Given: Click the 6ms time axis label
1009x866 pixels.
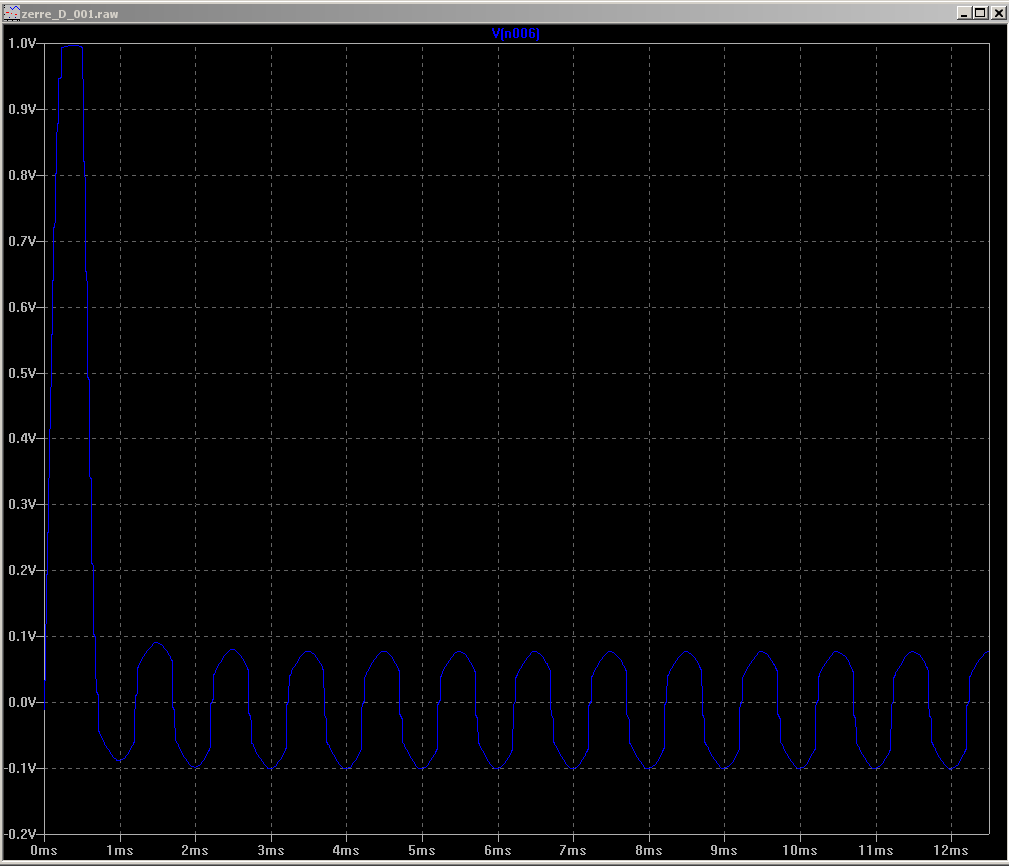Looking at the screenshot, I should click(498, 851).
